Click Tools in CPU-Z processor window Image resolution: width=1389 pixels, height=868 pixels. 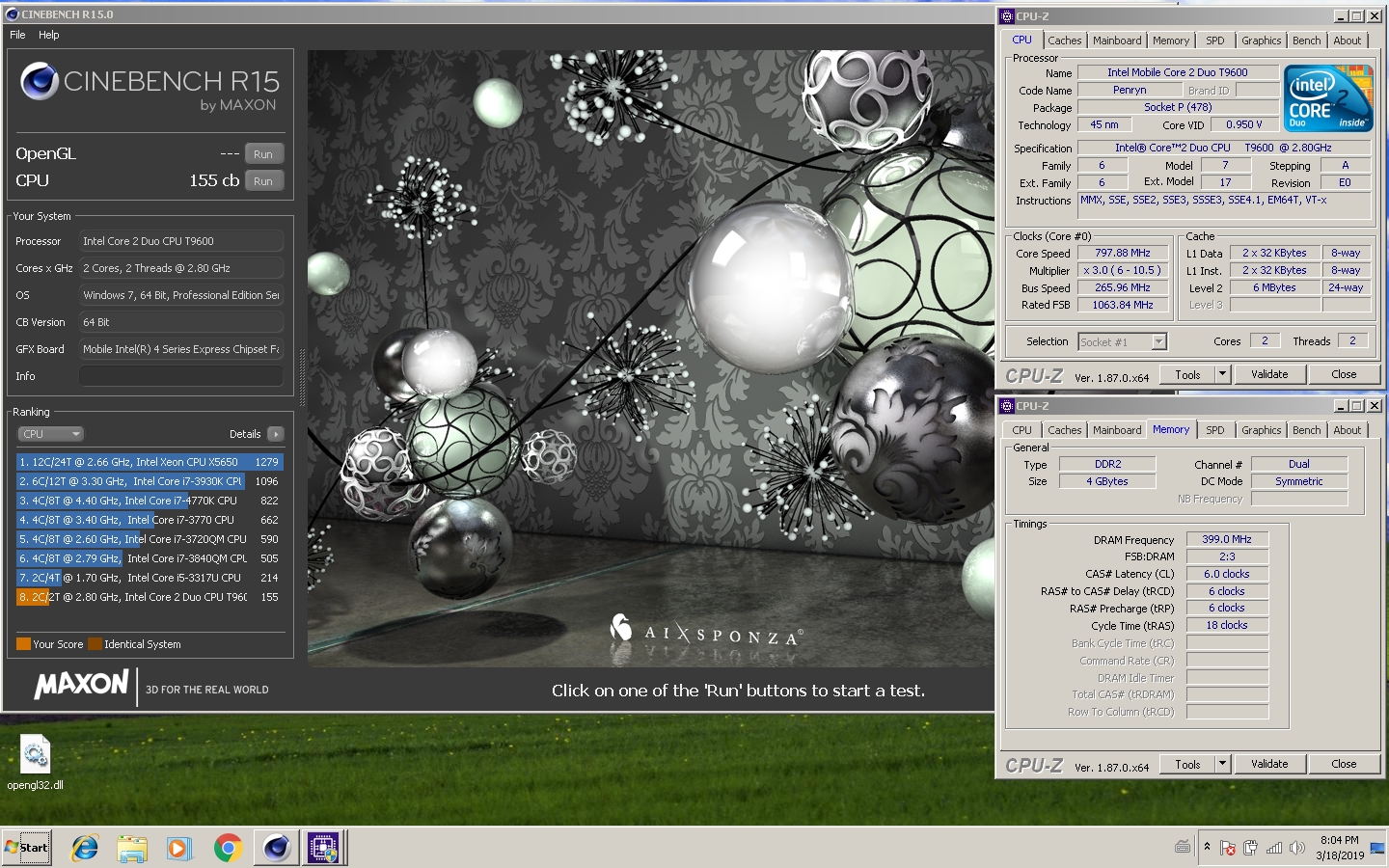[x=1187, y=374]
